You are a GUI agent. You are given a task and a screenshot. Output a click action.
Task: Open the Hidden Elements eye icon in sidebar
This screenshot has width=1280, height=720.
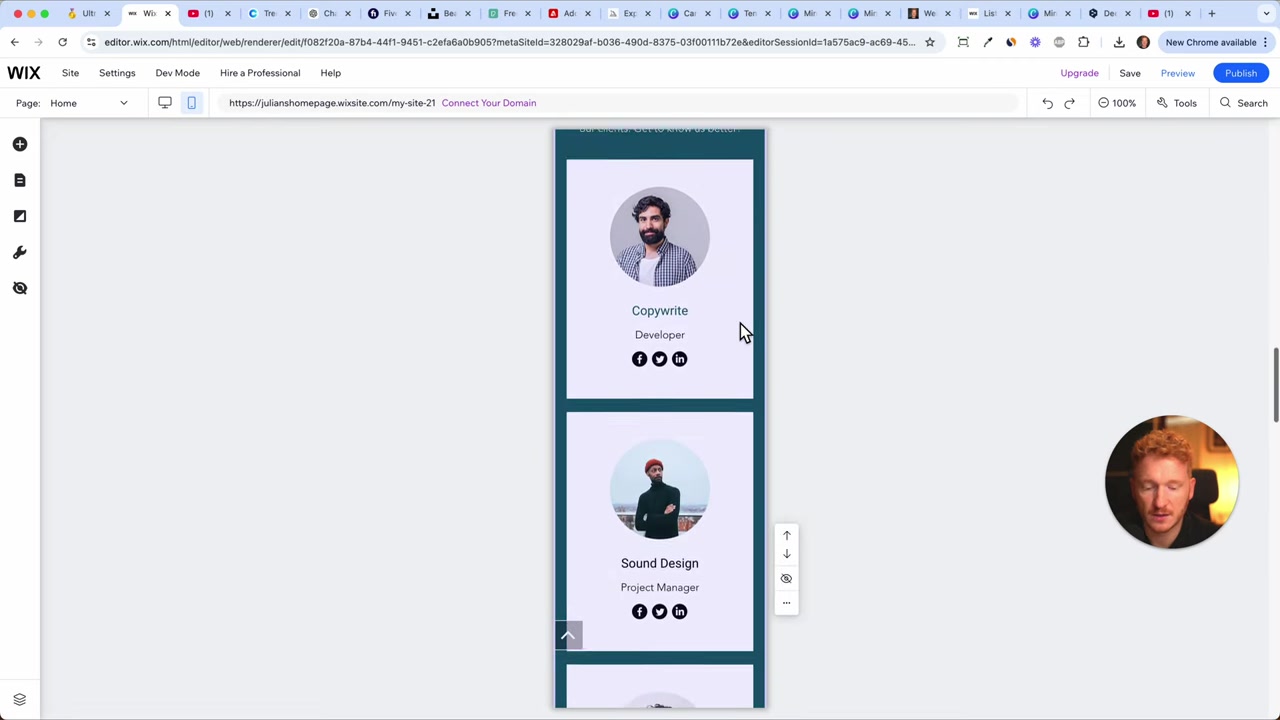20,288
